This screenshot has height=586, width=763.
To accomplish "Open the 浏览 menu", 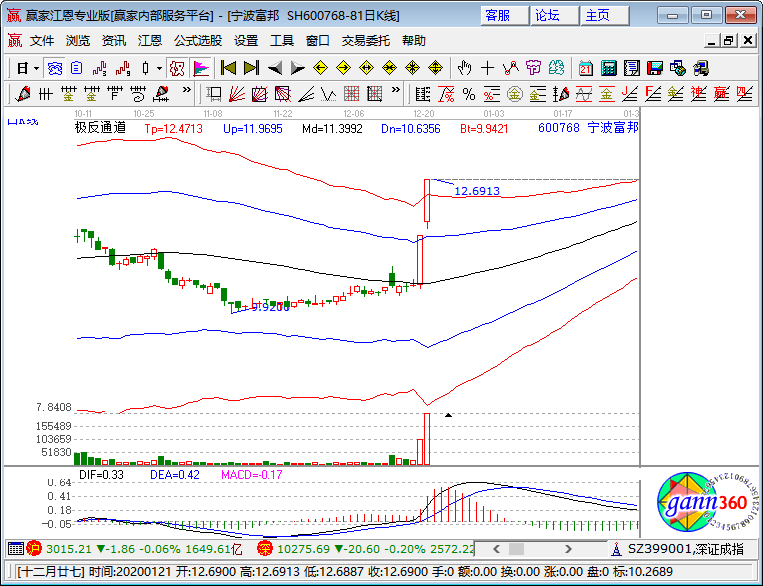I will [78, 41].
